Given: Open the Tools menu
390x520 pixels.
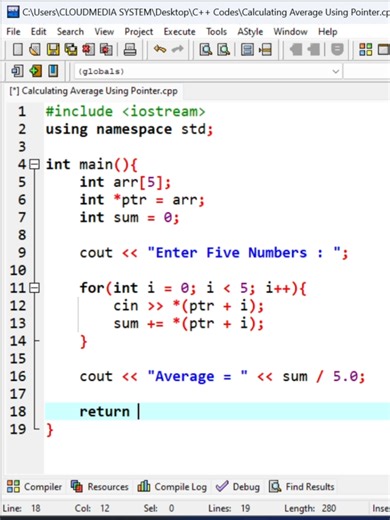Looking at the screenshot, I should [x=216, y=32].
